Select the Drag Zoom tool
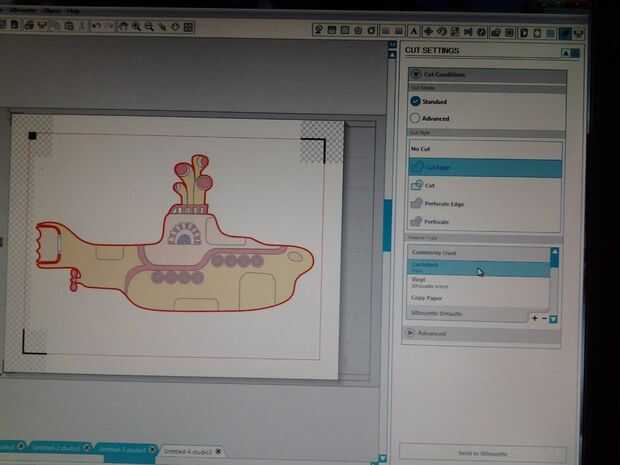 coord(175,27)
